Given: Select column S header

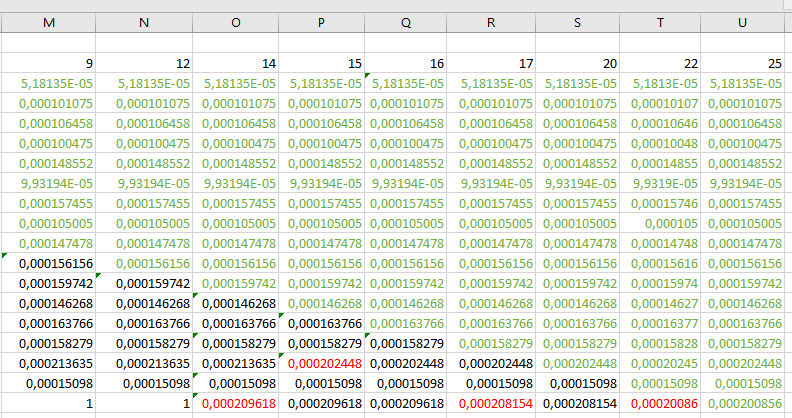Looking at the screenshot, I should tap(577, 23).
